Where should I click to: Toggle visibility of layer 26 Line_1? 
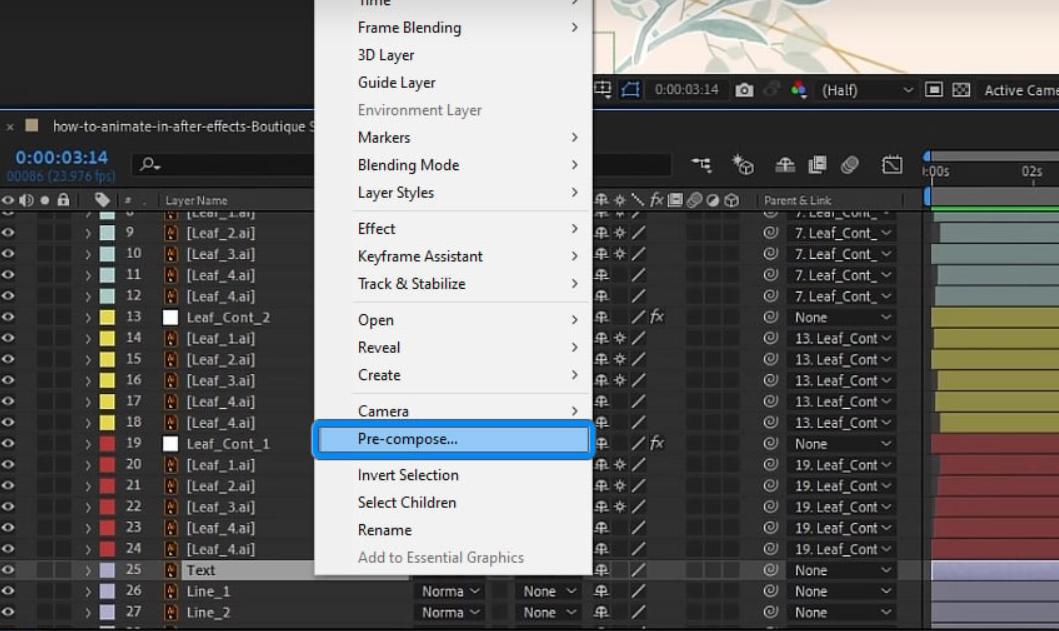[x=8, y=590]
